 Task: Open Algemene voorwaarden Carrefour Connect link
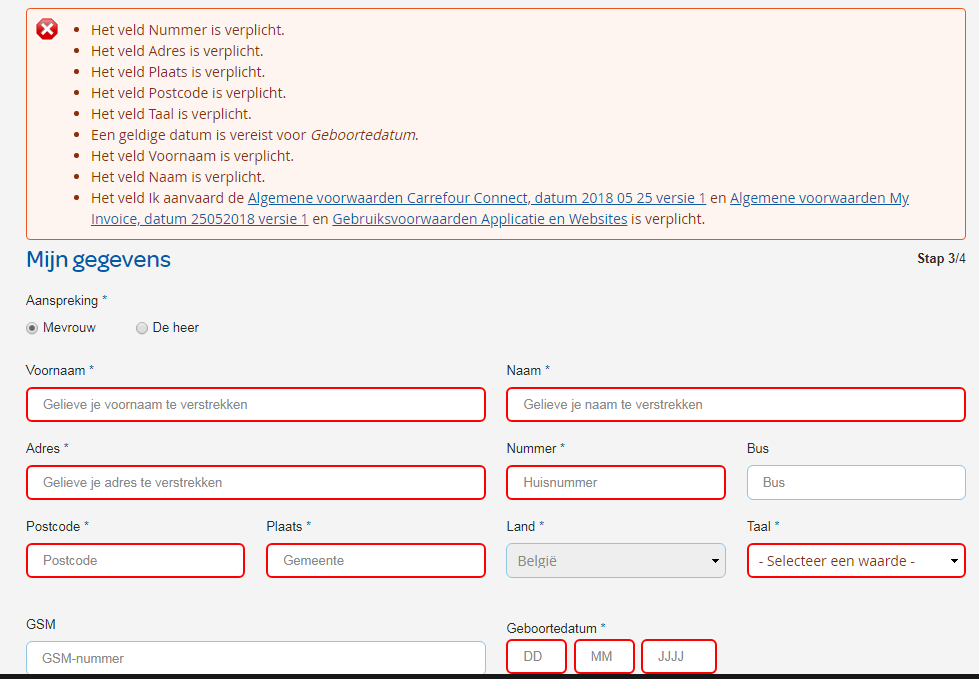(477, 198)
